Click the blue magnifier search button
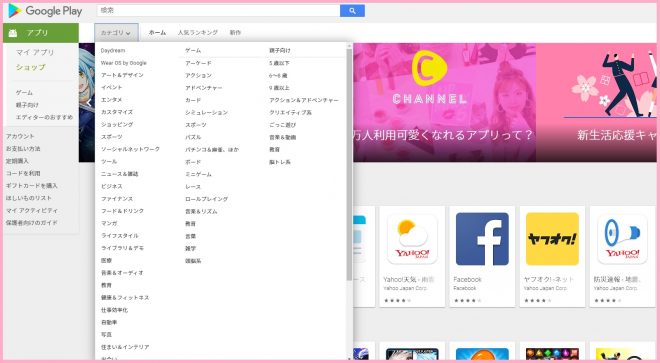This screenshot has height=363, width=660. click(352, 11)
